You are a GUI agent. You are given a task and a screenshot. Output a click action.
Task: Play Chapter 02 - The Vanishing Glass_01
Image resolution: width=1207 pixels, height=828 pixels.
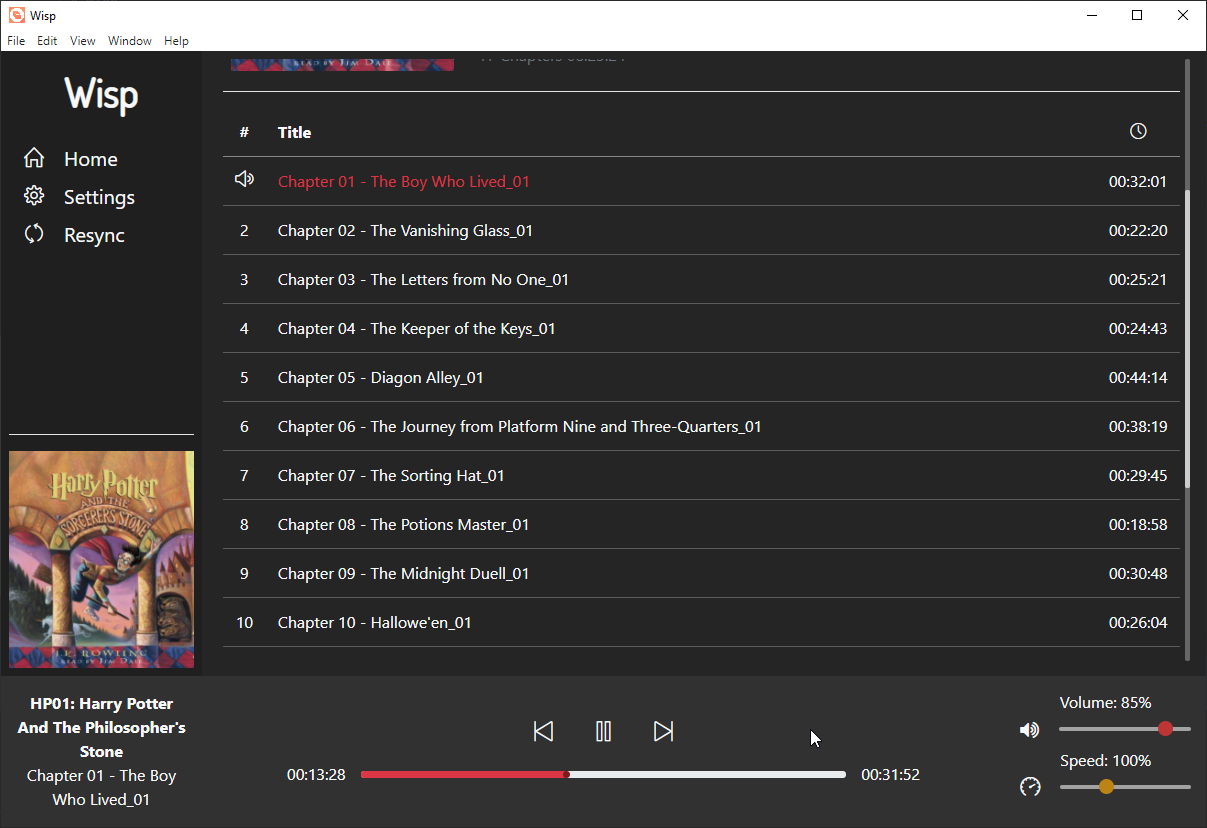point(701,230)
